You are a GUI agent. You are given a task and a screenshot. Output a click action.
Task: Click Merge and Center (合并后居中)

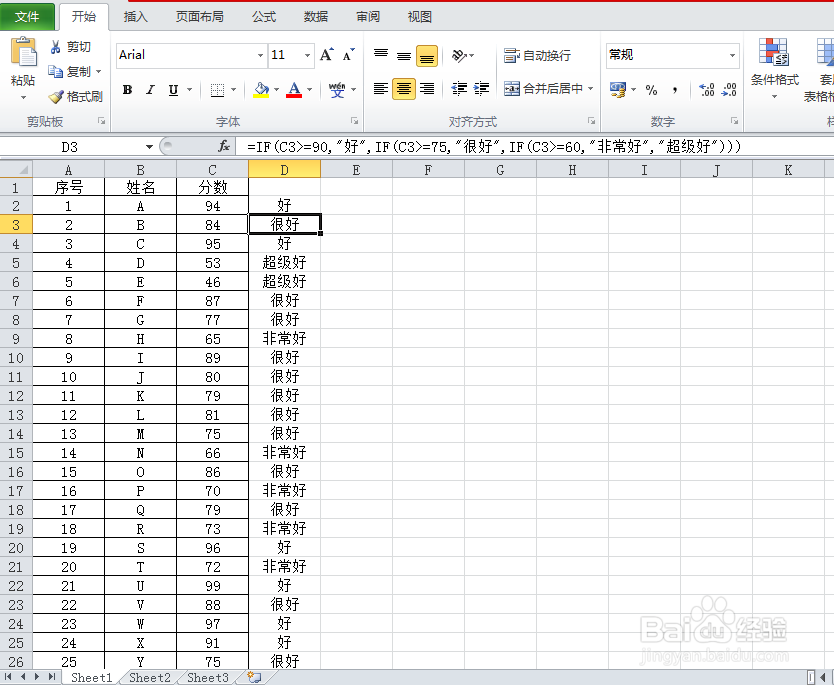543,89
